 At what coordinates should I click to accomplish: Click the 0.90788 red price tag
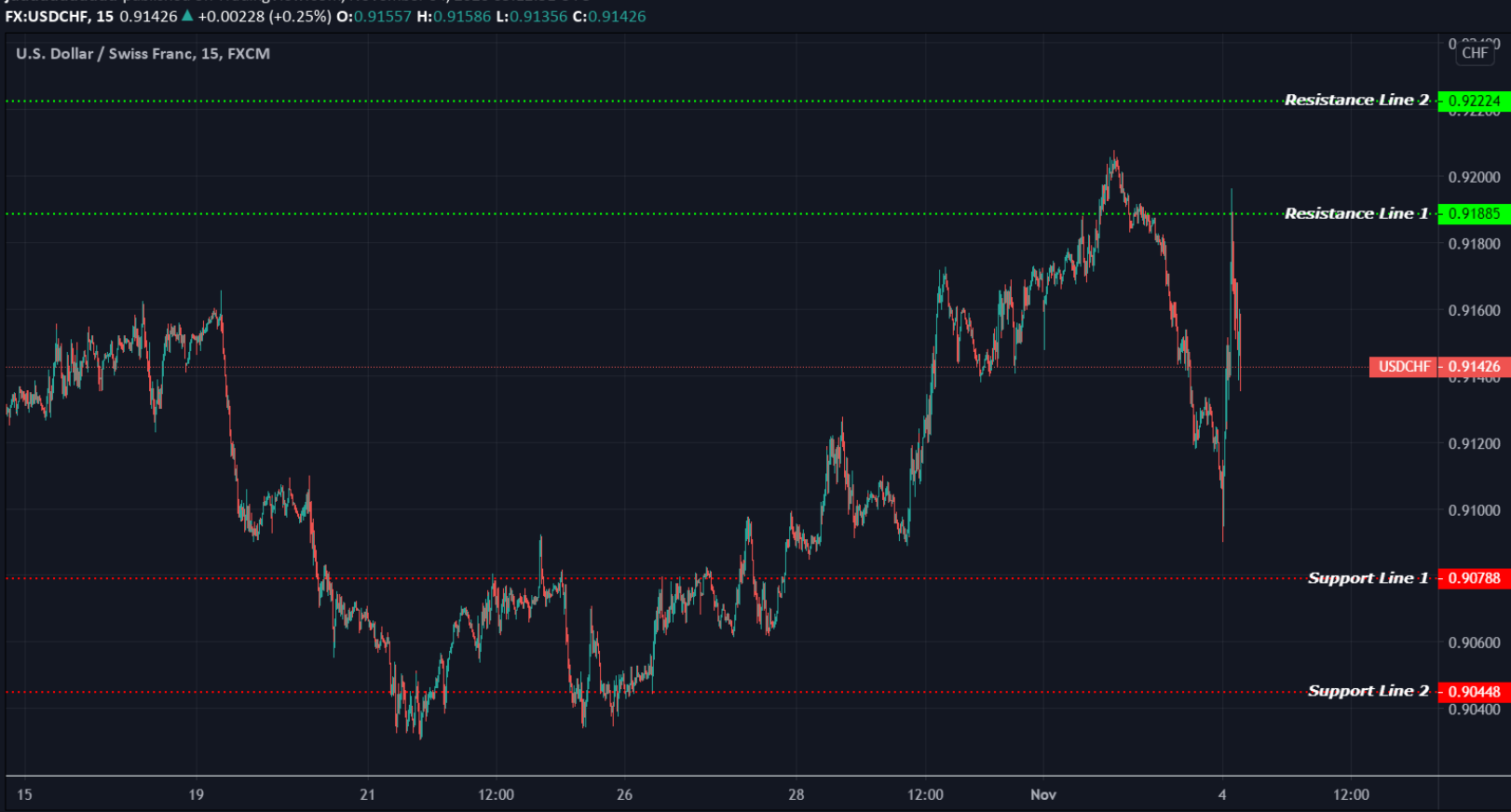1475,578
